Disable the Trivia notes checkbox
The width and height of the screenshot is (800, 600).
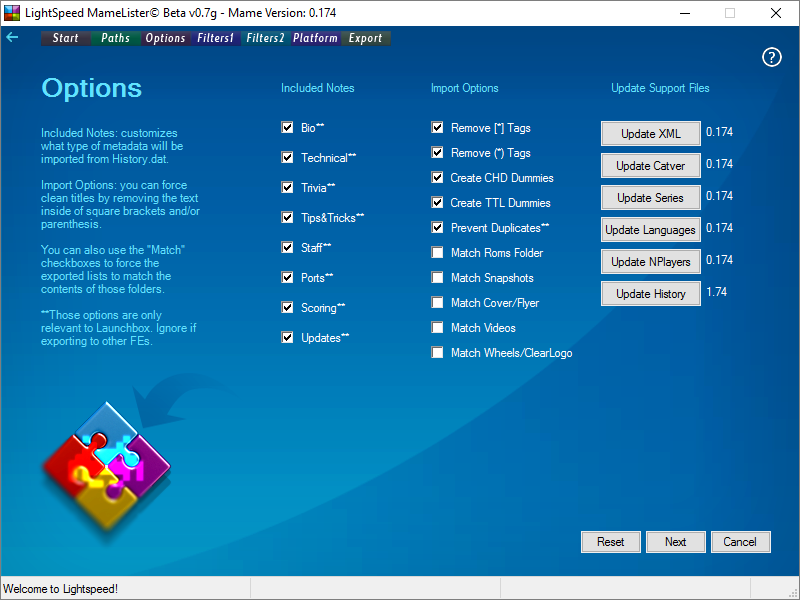(287, 188)
